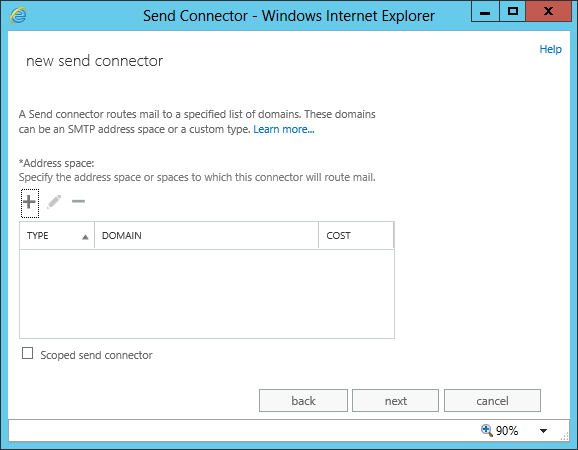The width and height of the screenshot is (578, 450).
Task: Minimize the Send Connector window
Action: tap(485, 11)
